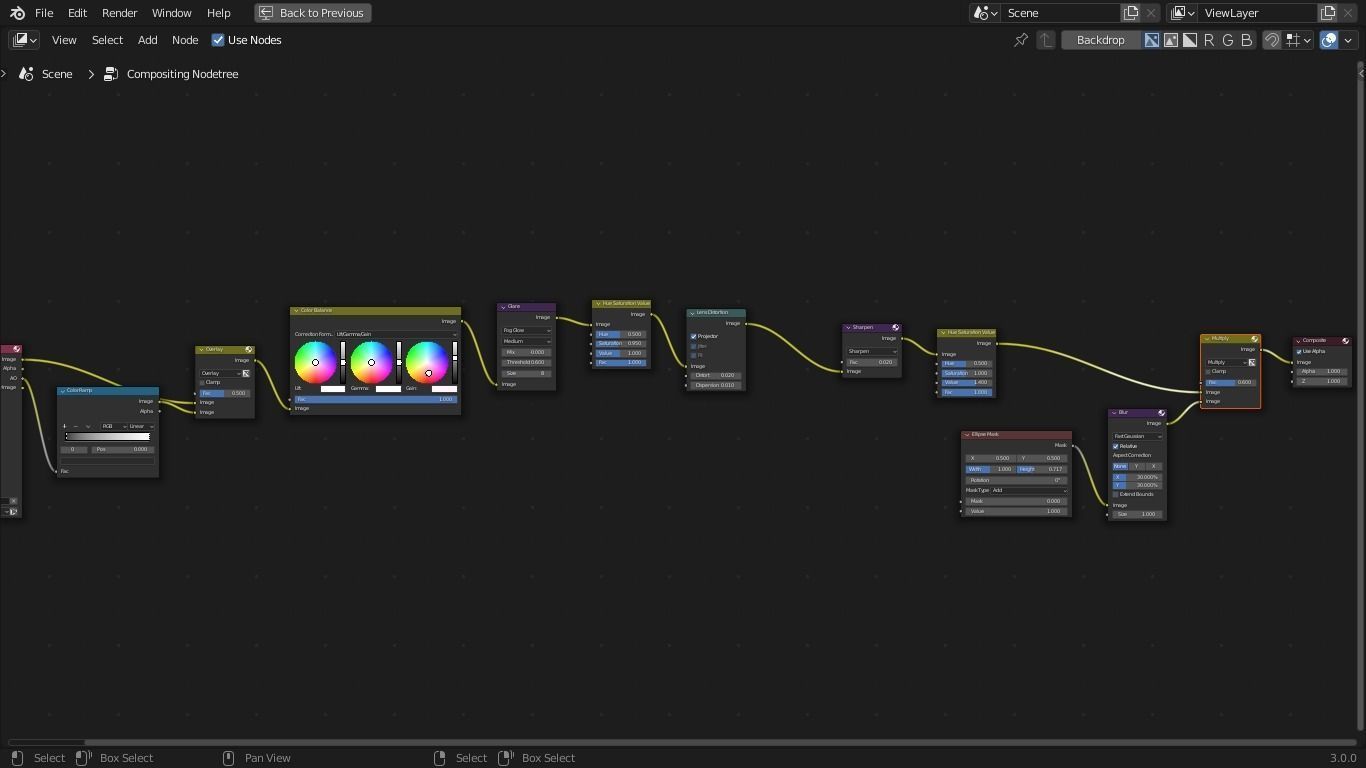Collapse the Color Balance node
The width and height of the screenshot is (1366, 768).
click(x=296, y=310)
